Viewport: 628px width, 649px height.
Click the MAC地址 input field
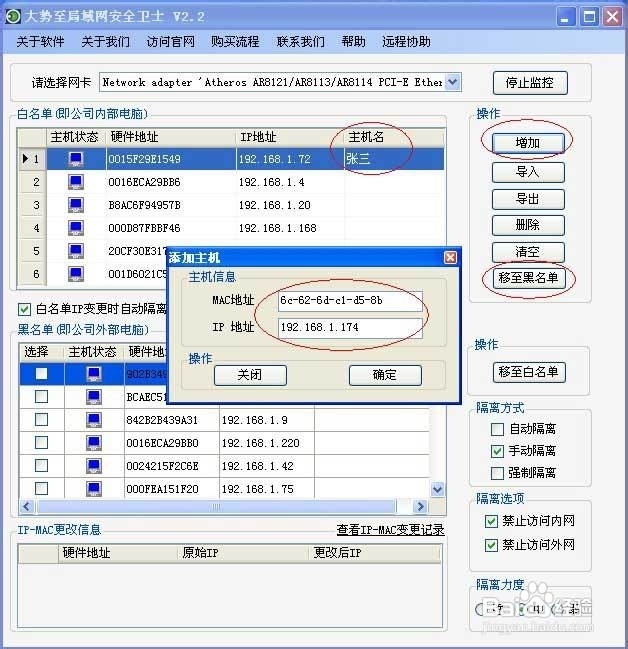pos(350,301)
